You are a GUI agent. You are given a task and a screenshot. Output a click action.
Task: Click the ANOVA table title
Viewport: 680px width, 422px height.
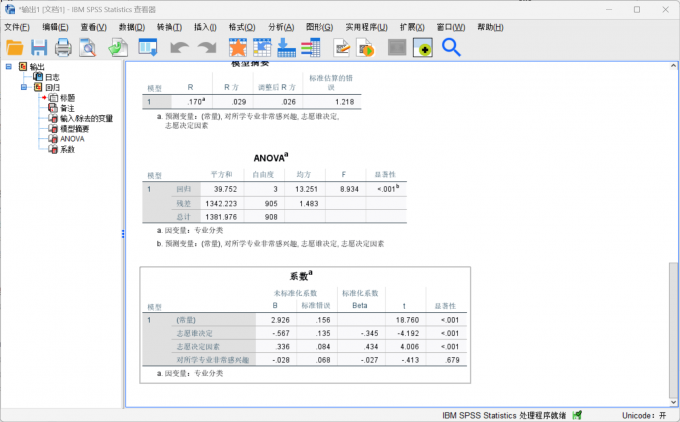(x=271, y=157)
